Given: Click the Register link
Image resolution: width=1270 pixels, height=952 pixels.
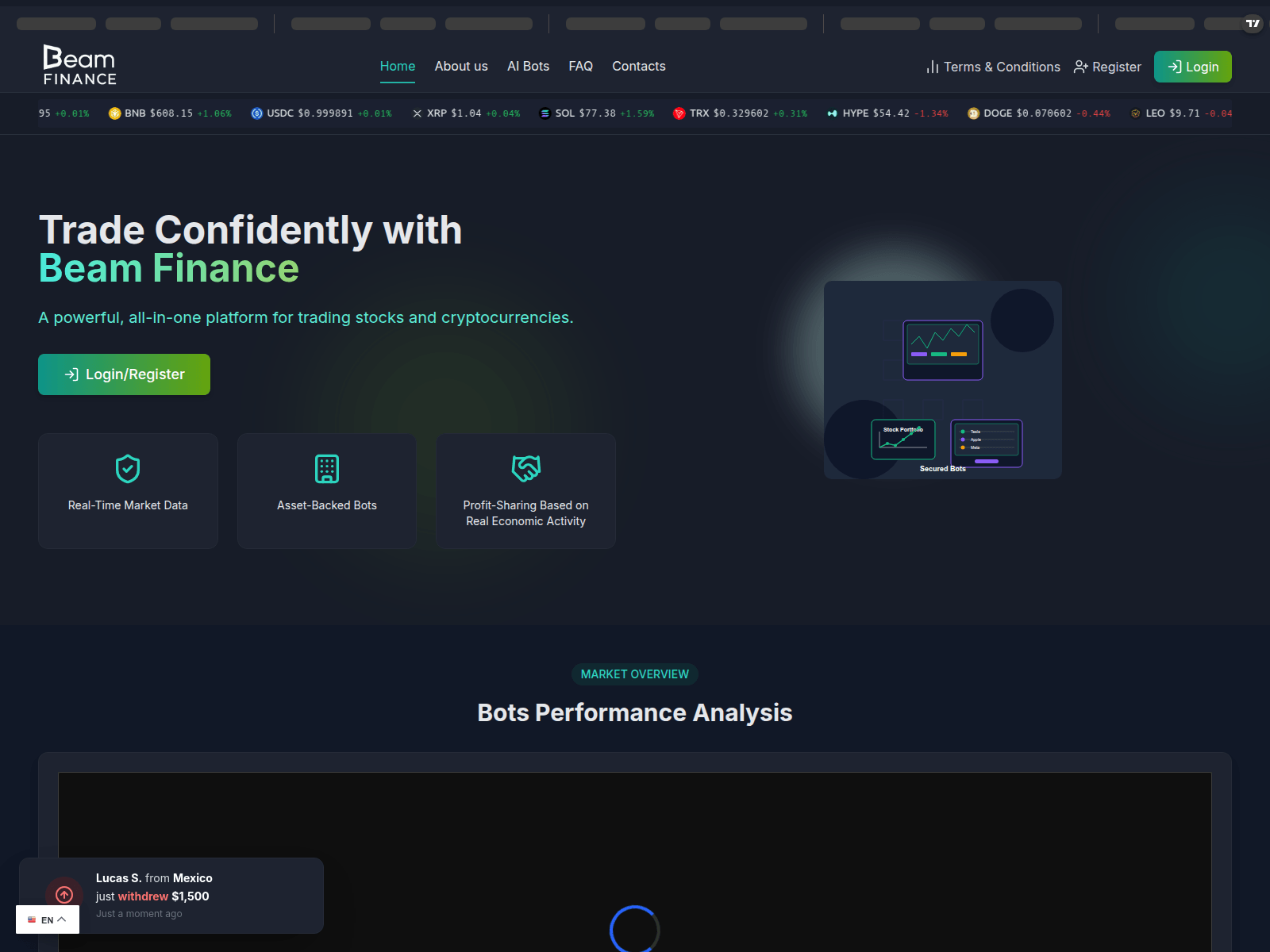Looking at the screenshot, I should (1107, 67).
